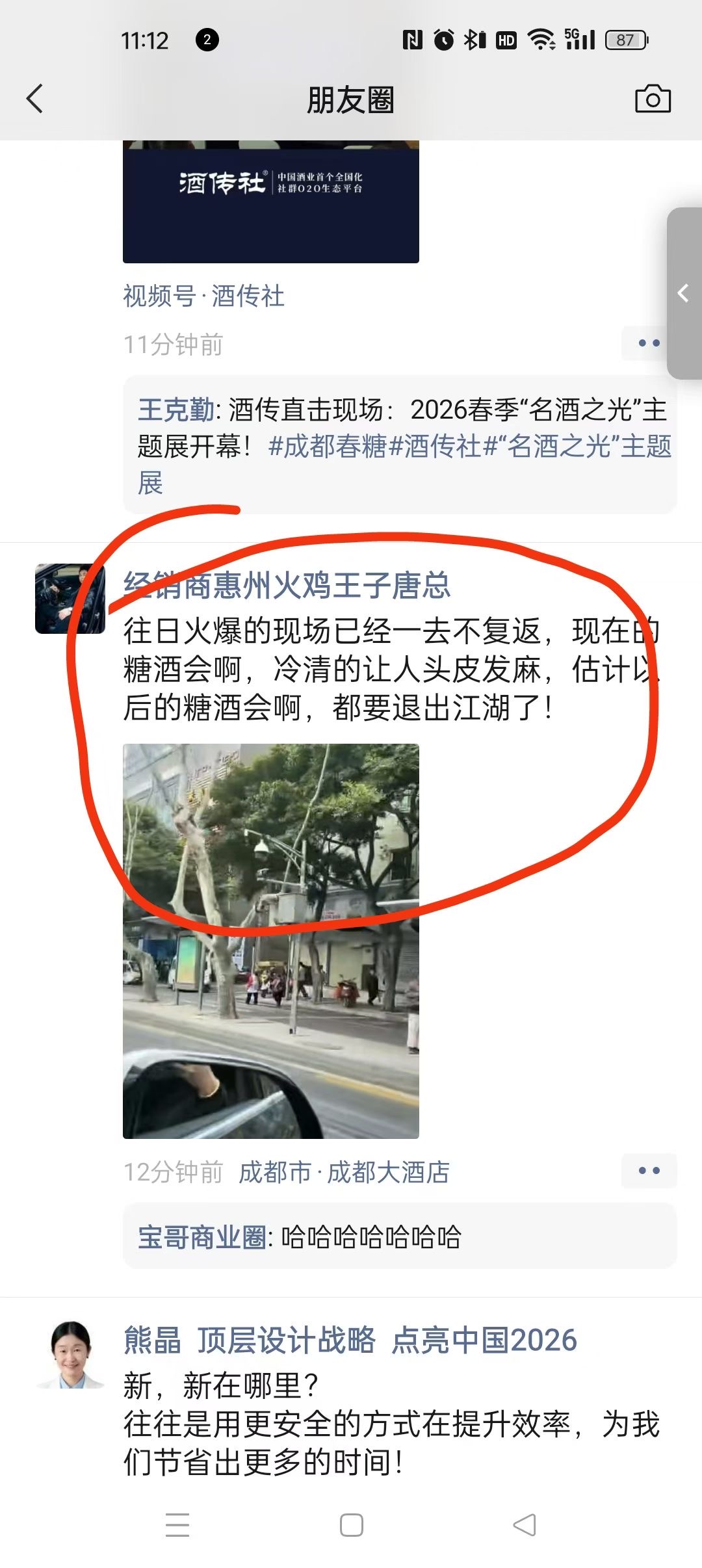
Task: Open 视频号·酒传社 channel link
Action: point(203,296)
